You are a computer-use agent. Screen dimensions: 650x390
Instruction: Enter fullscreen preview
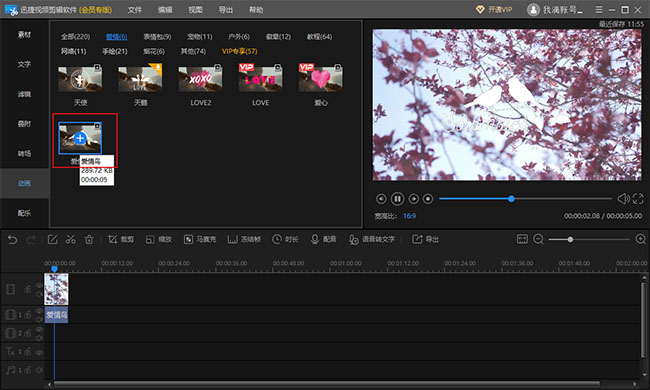[x=638, y=199]
